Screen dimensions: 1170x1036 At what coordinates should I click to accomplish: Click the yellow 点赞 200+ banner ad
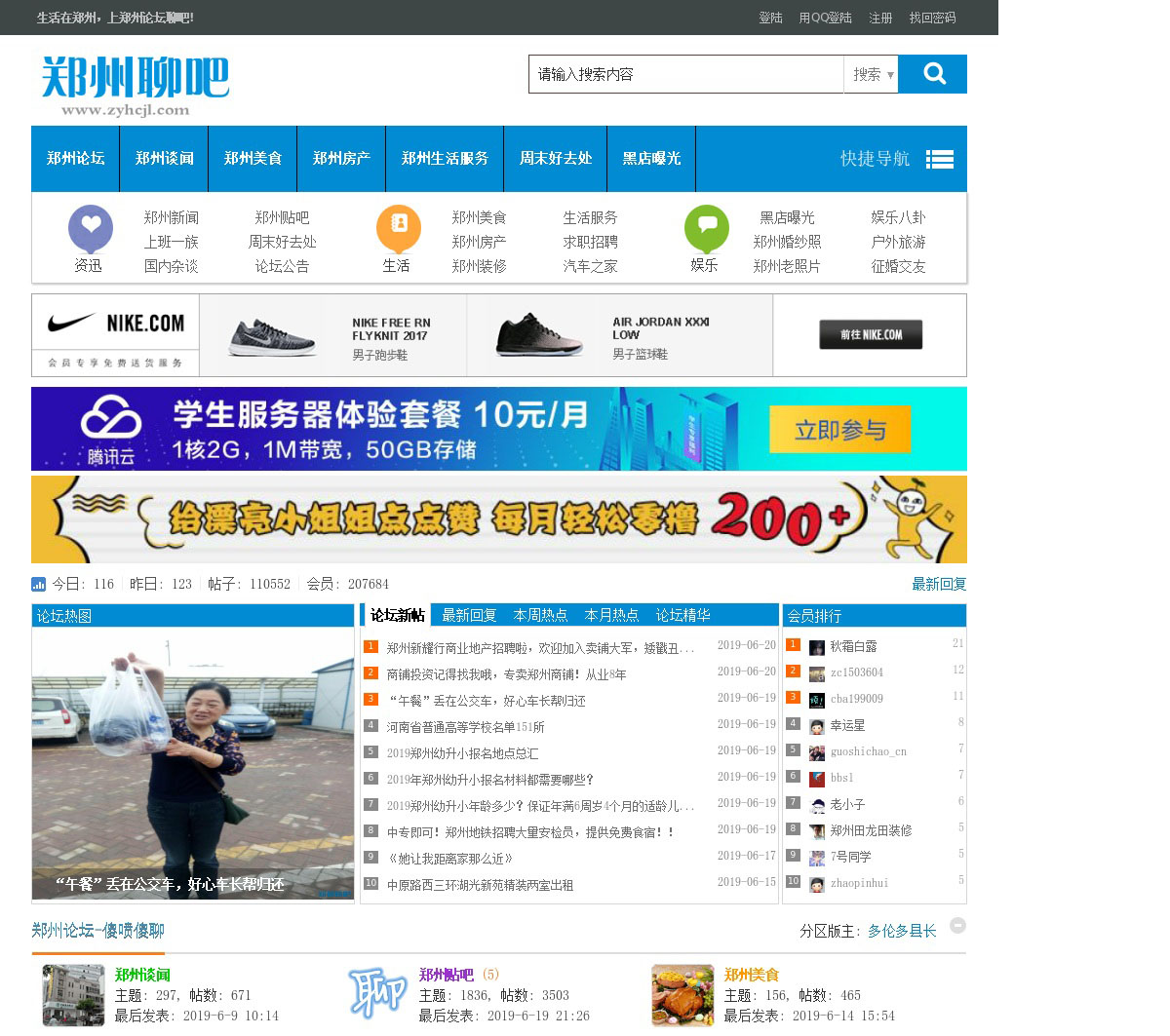point(499,519)
